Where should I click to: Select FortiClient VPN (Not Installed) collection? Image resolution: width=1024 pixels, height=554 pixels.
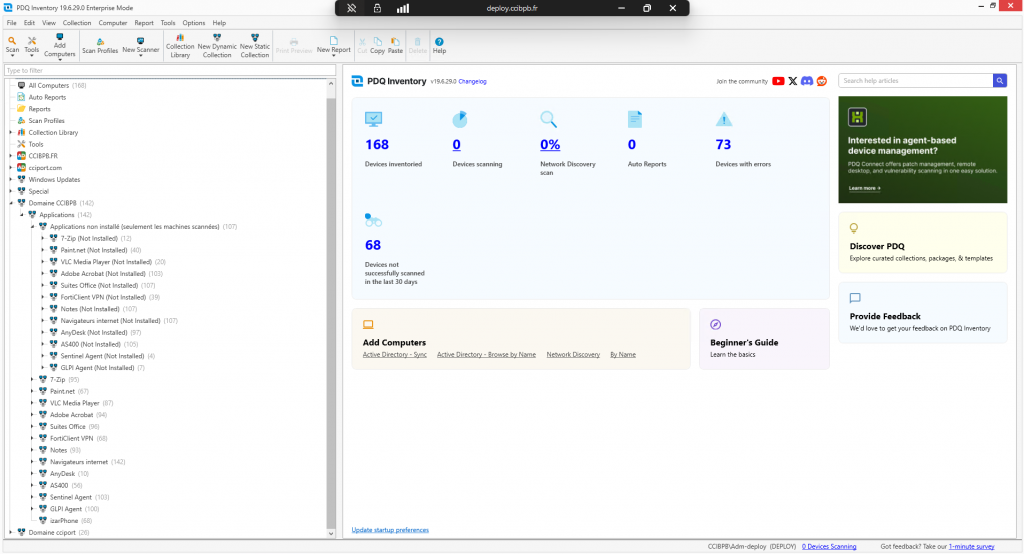105,297
